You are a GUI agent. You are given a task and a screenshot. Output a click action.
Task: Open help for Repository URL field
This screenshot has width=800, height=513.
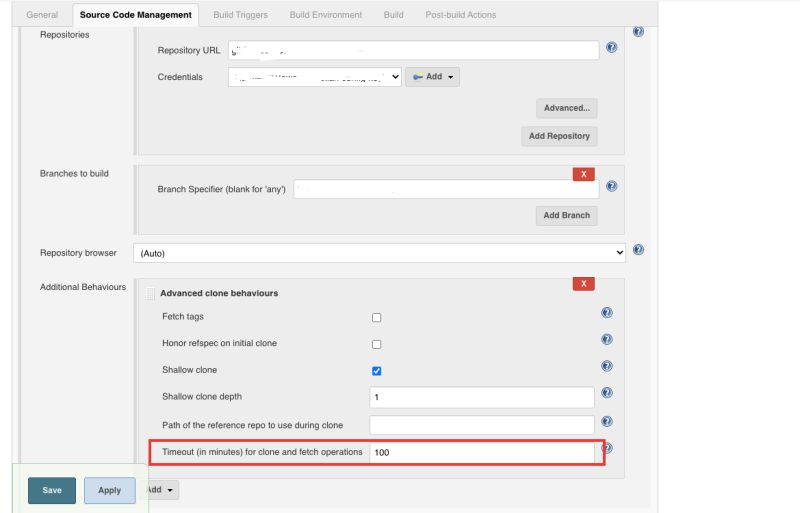point(611,47)
